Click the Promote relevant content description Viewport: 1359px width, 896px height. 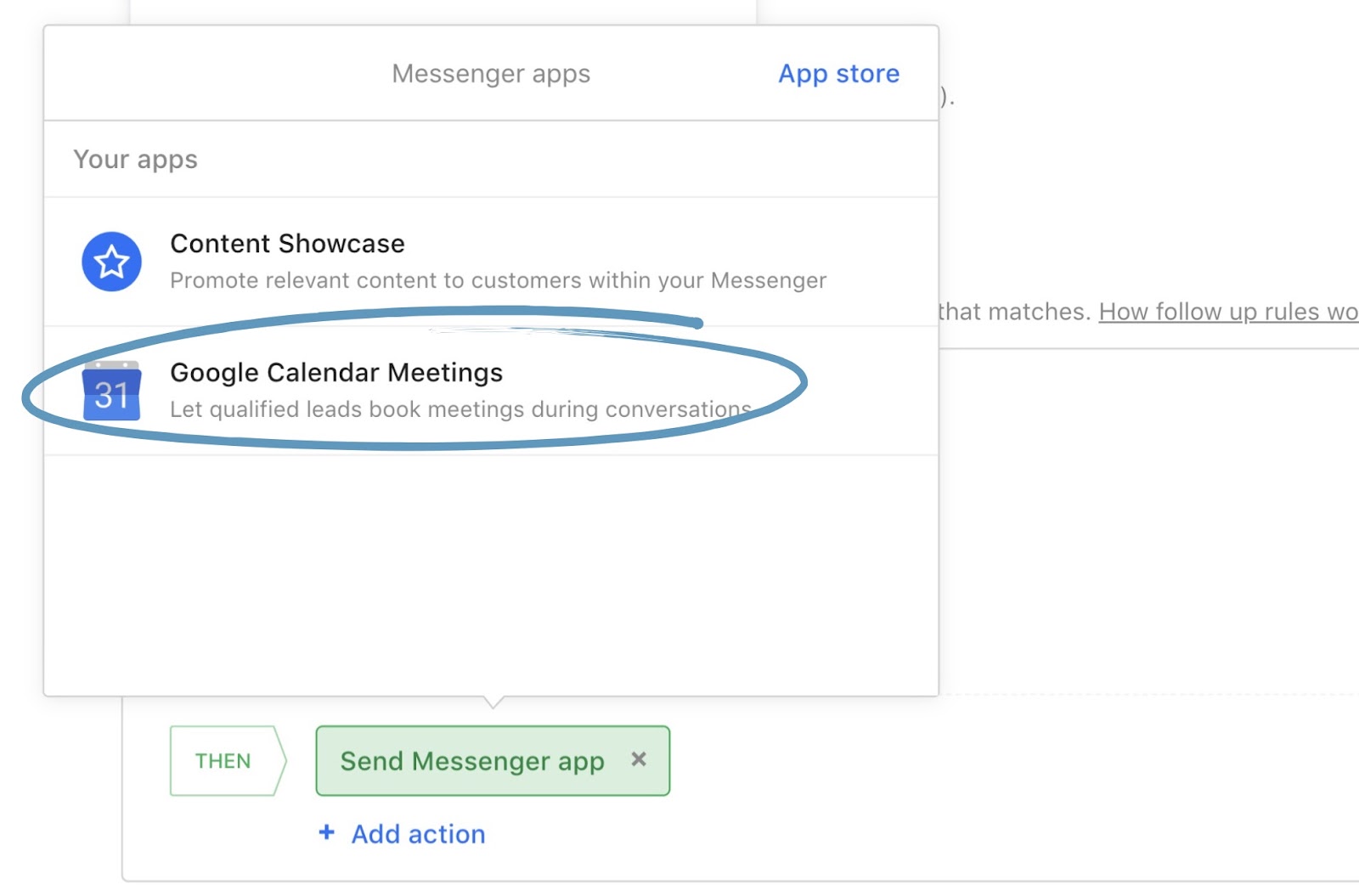[498, 280]
